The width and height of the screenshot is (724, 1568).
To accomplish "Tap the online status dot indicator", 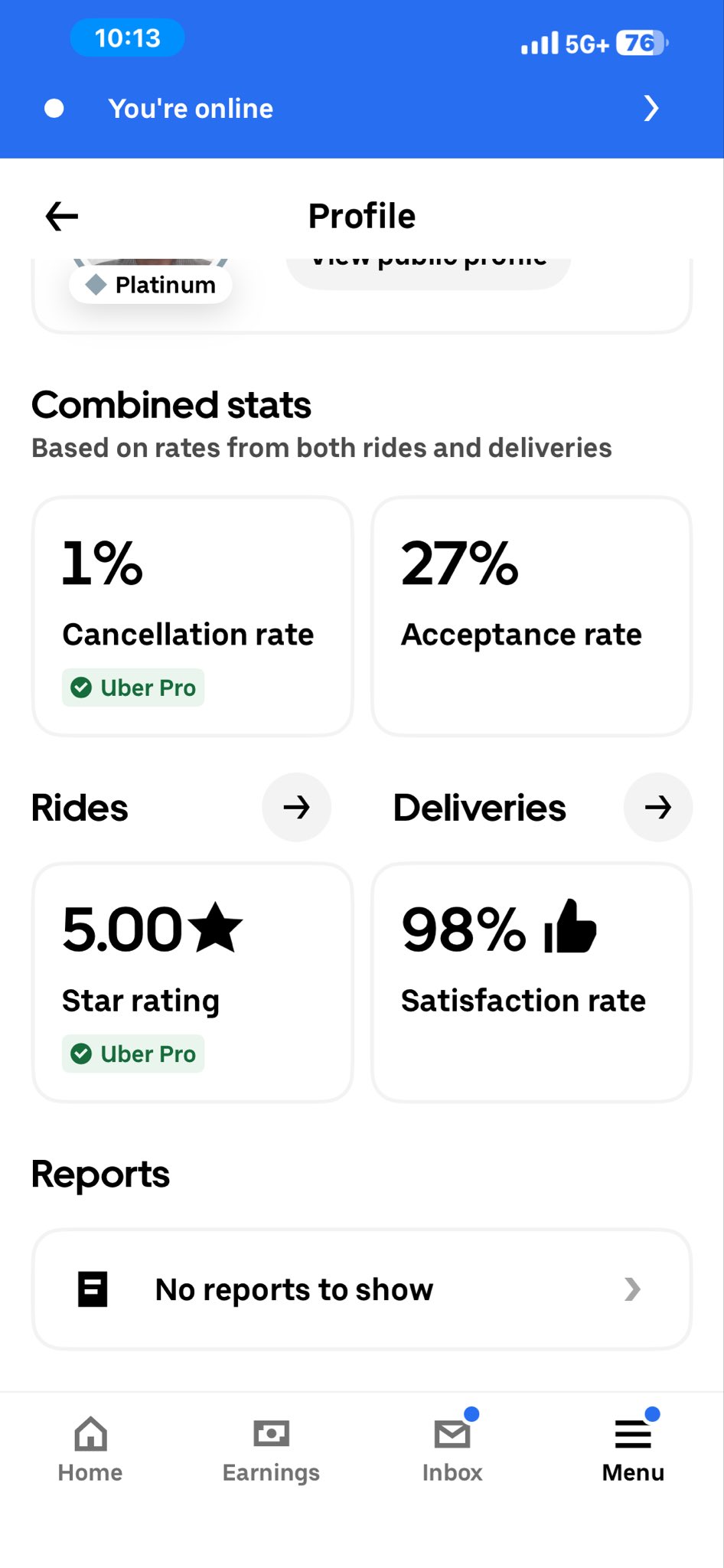I will [x=54, y=109].
